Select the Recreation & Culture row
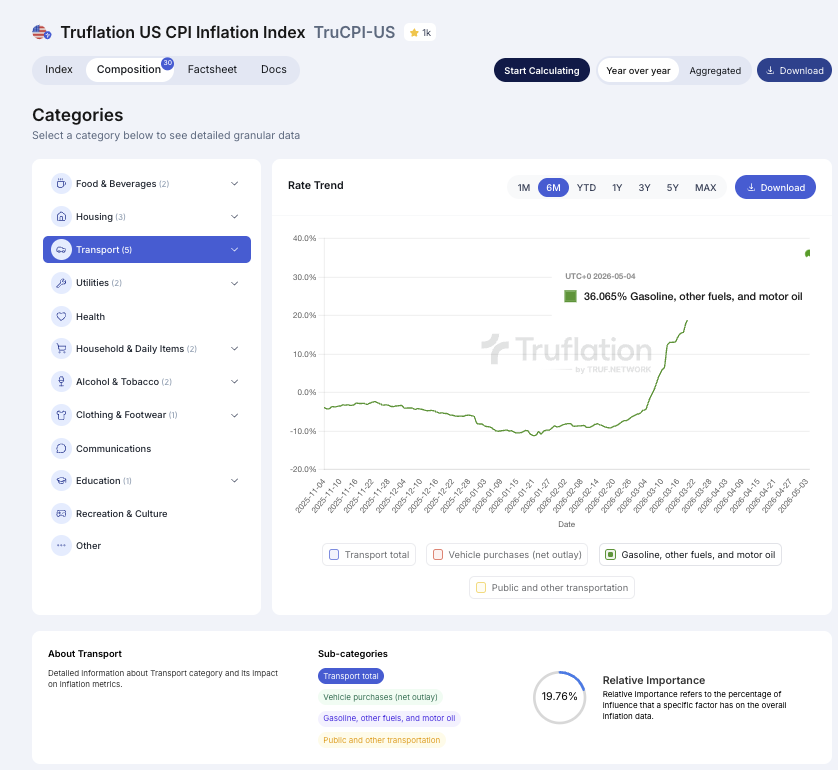This screenshot has width=838, height=770. [x=146, y=514]
